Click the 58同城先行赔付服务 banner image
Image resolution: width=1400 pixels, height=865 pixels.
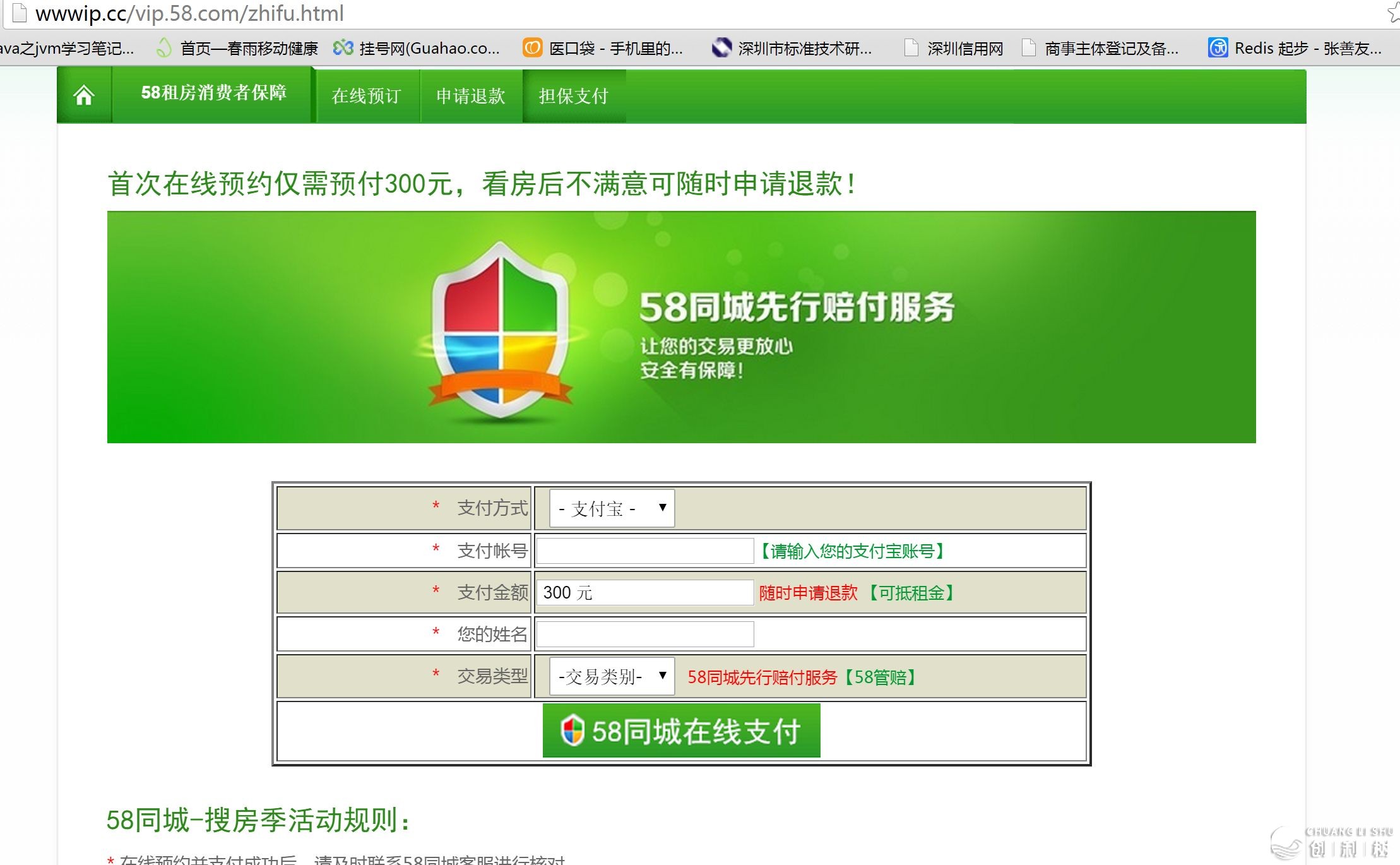click(681, 327)
